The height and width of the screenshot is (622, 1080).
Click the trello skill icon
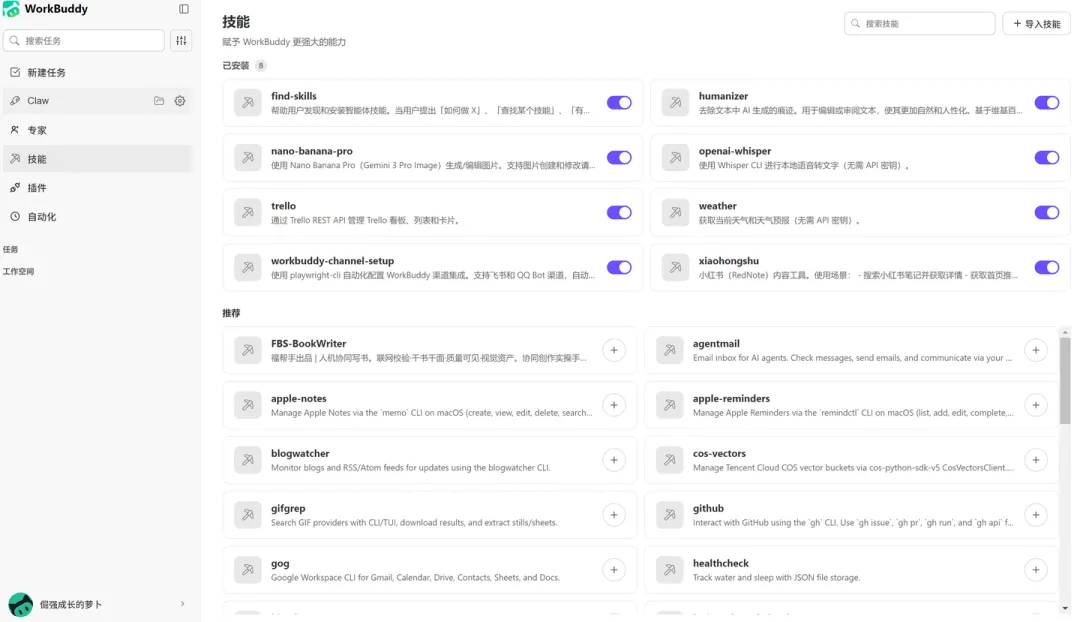pyautogui.click(x=247, y=213)
